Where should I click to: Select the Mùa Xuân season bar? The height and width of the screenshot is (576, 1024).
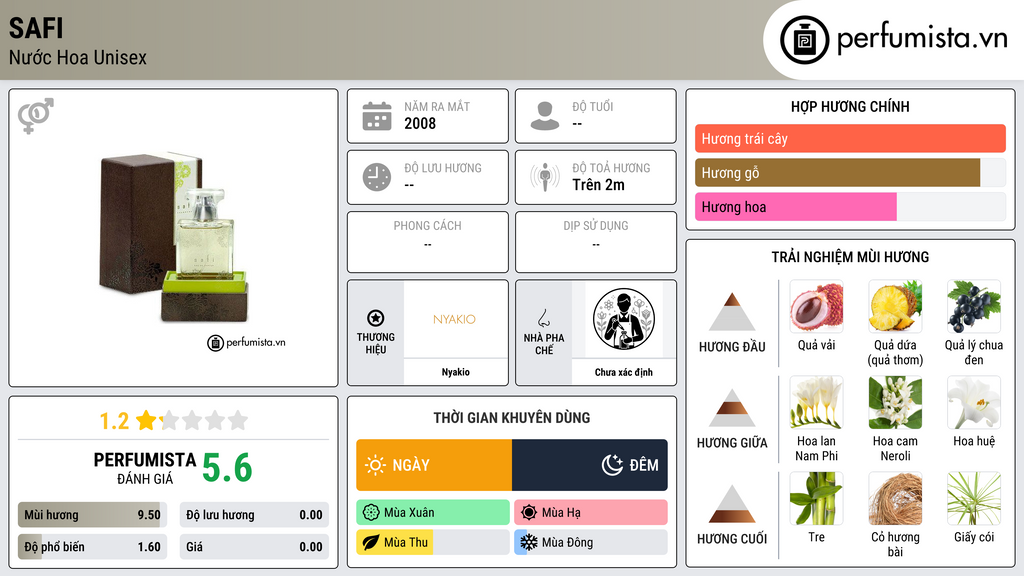[x=432, y=513]
